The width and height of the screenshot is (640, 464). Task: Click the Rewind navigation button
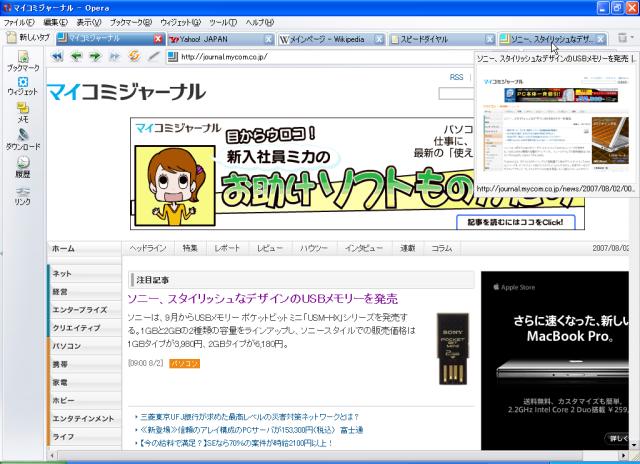[x=57, y=56]
